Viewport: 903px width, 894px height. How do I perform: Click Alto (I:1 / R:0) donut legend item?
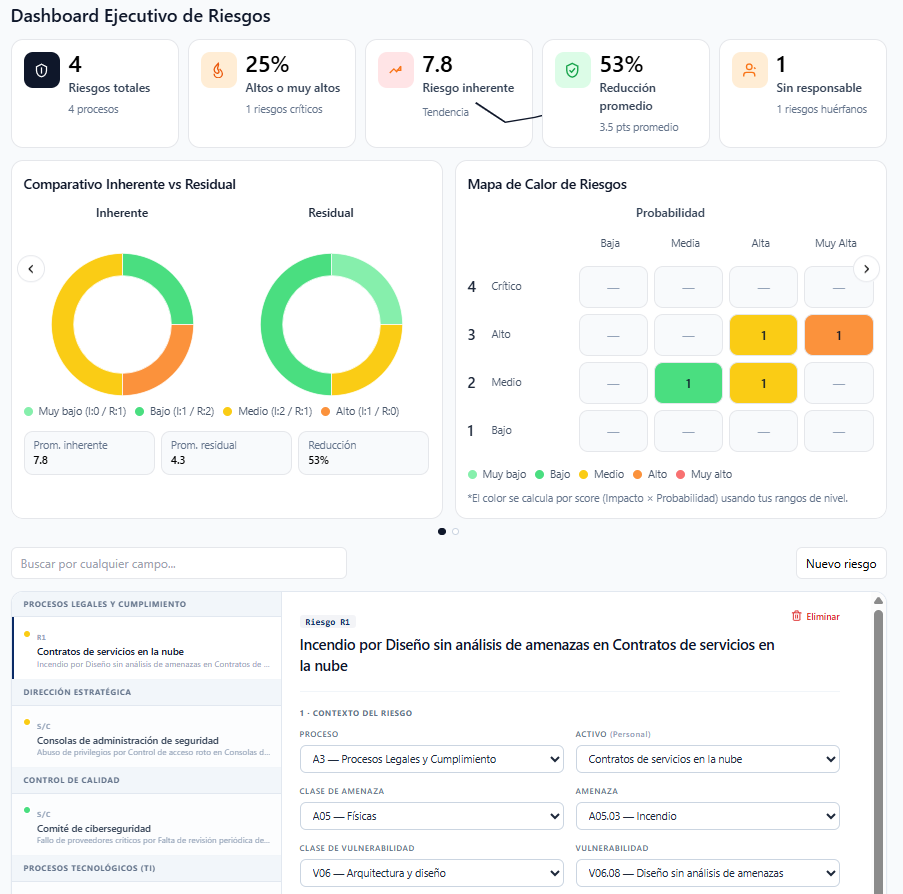[x=360, y=411]
